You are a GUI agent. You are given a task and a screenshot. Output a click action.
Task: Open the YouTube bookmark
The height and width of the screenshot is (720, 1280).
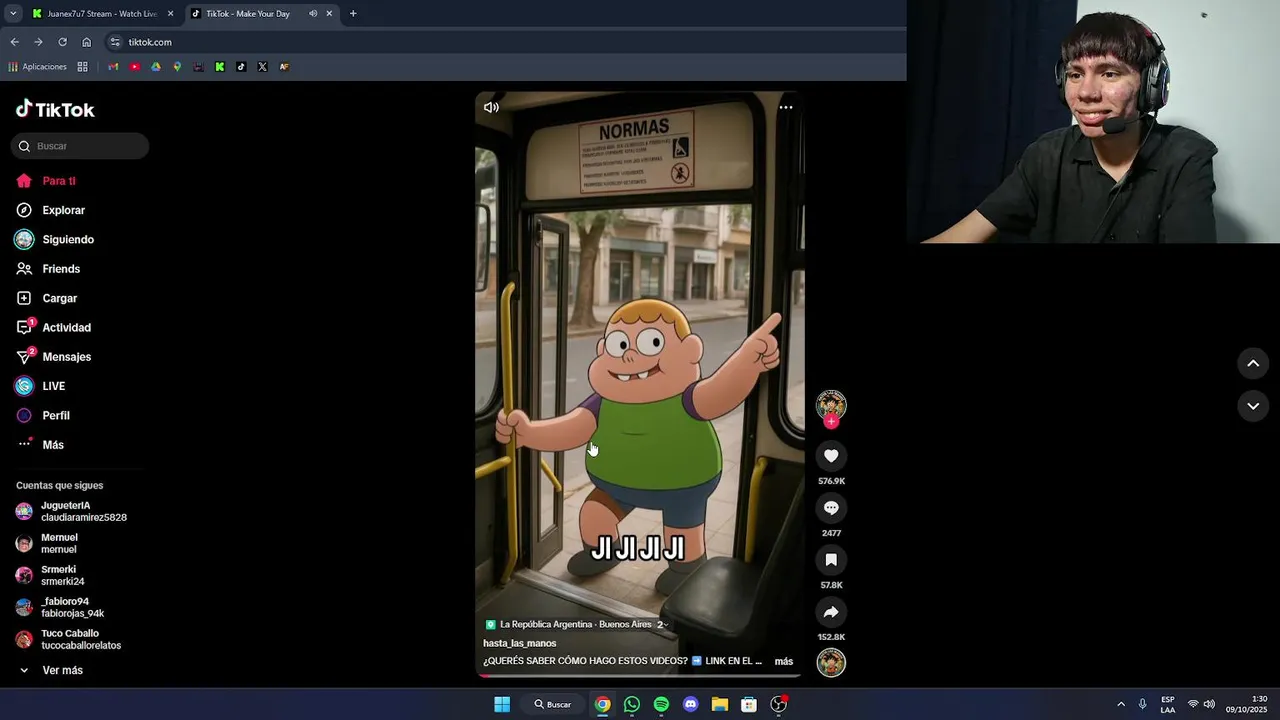pos(134,67)
